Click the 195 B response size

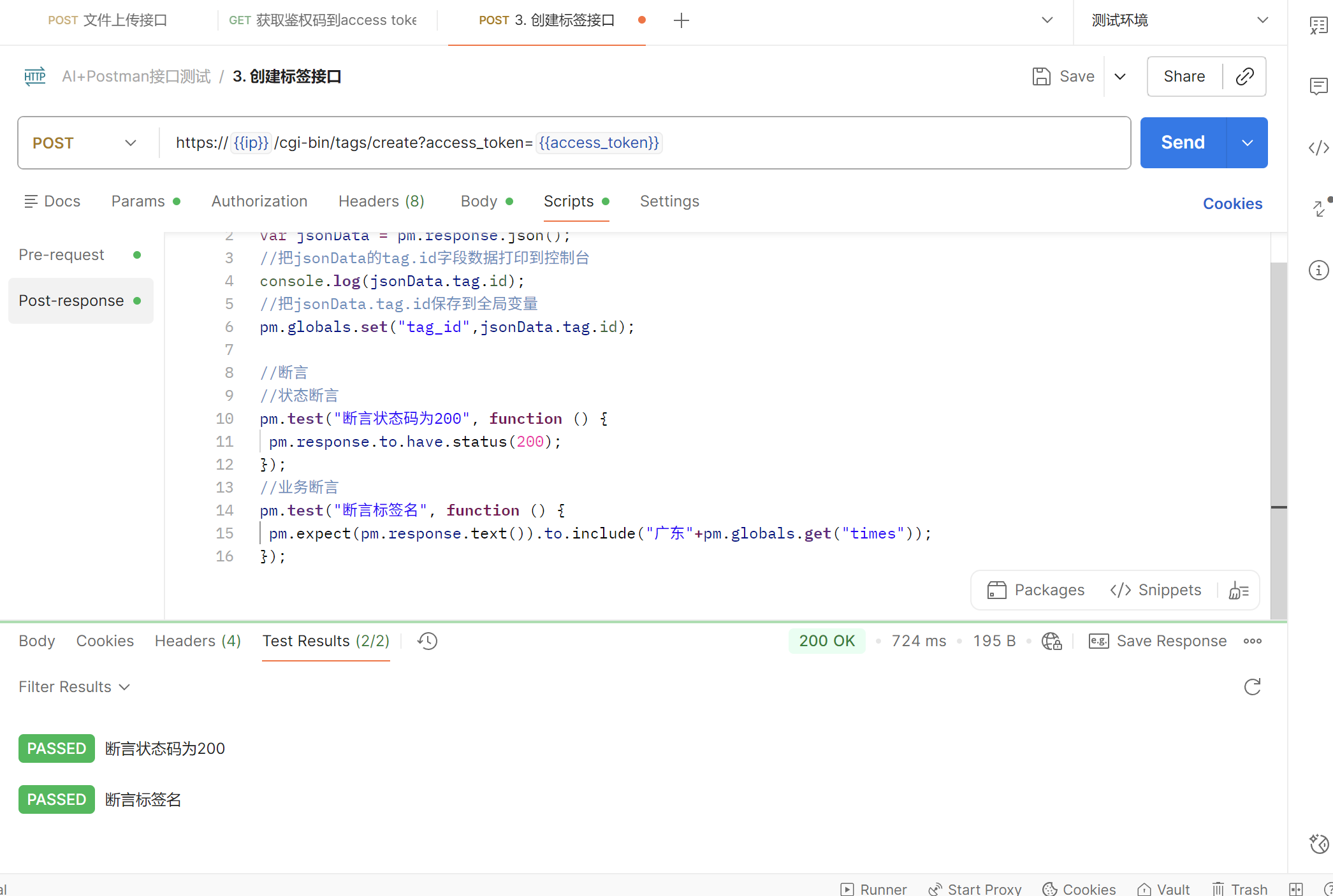tap(994, 641)
